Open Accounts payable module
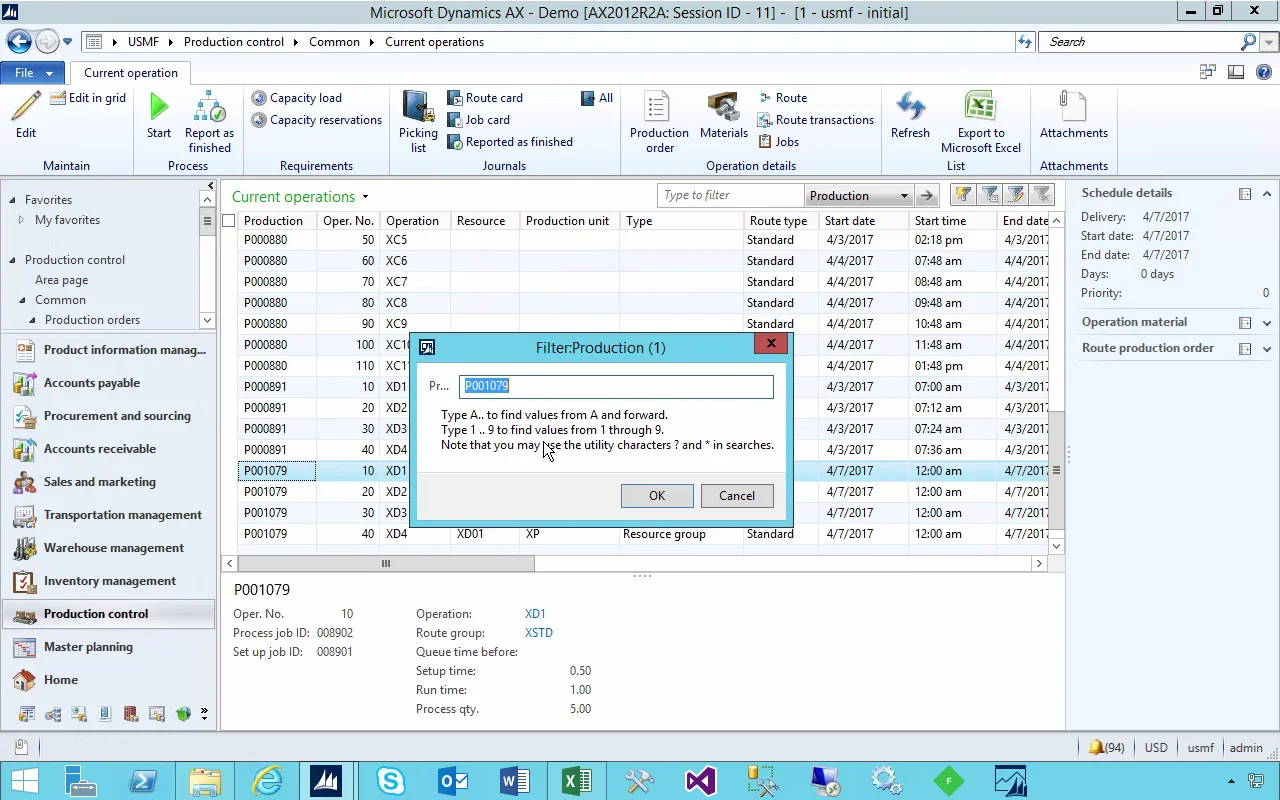 [108, 383]
